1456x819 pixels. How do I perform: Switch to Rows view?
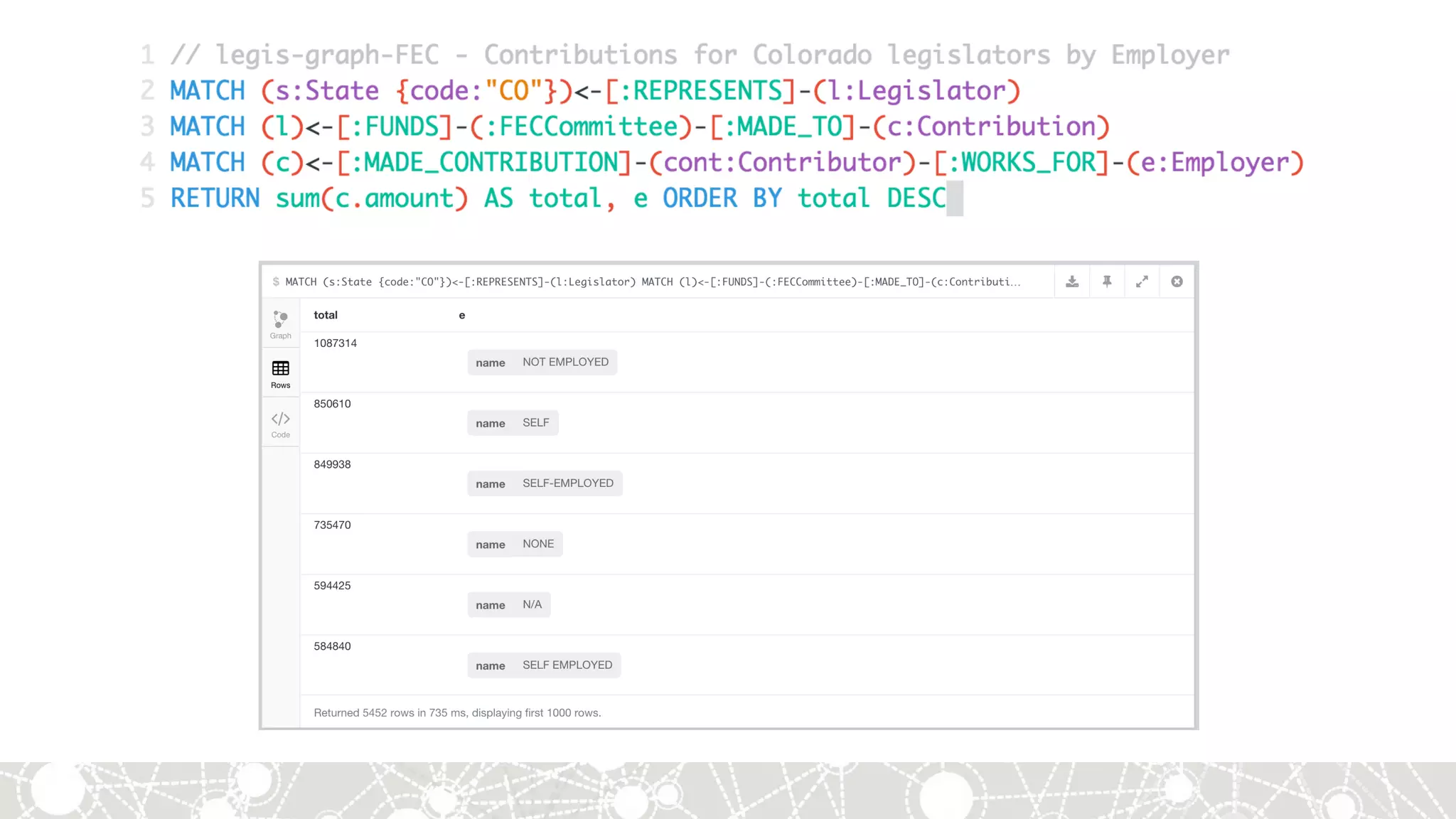click(280, 374)
